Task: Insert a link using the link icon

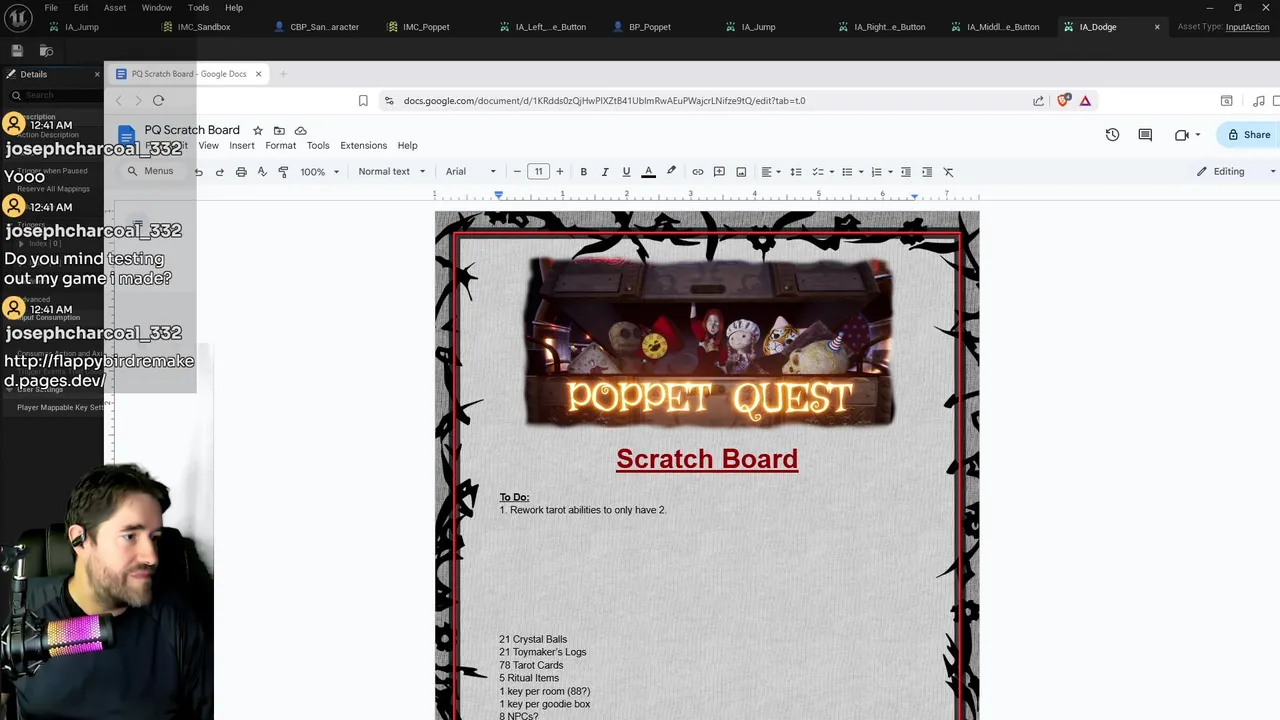Action: 698,172
